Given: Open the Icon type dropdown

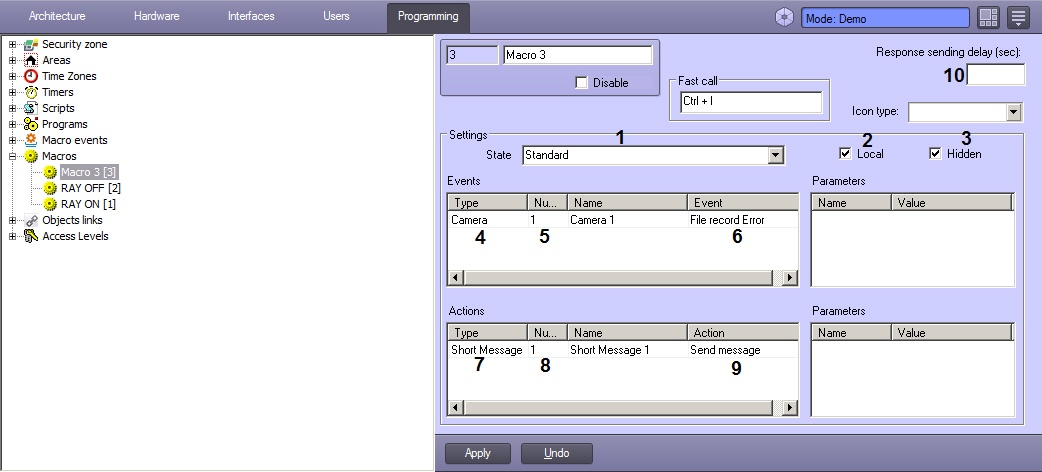Looking at the screenshot, I should click(x=1013, y=112).
